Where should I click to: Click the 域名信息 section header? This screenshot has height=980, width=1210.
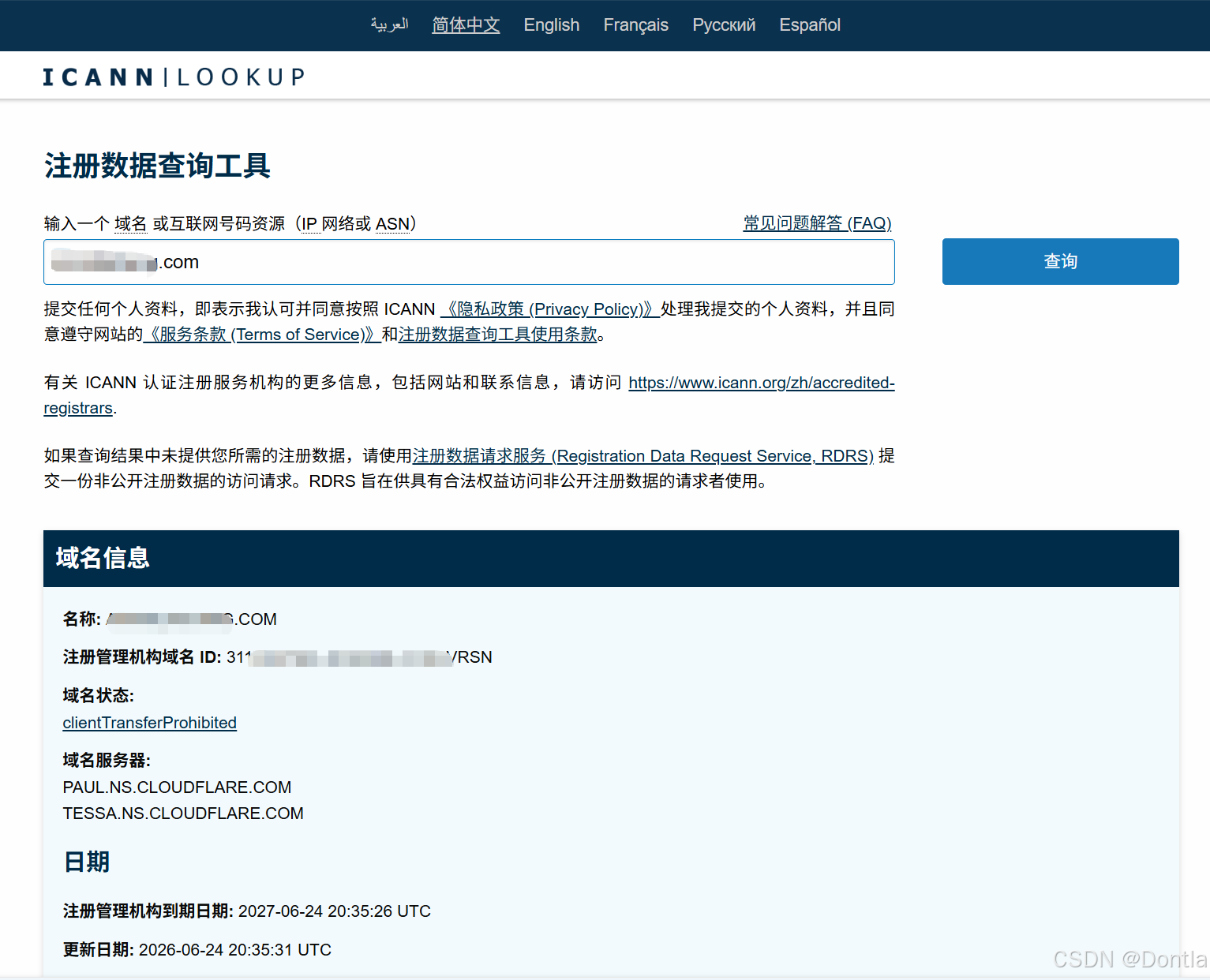coord(611,559)
